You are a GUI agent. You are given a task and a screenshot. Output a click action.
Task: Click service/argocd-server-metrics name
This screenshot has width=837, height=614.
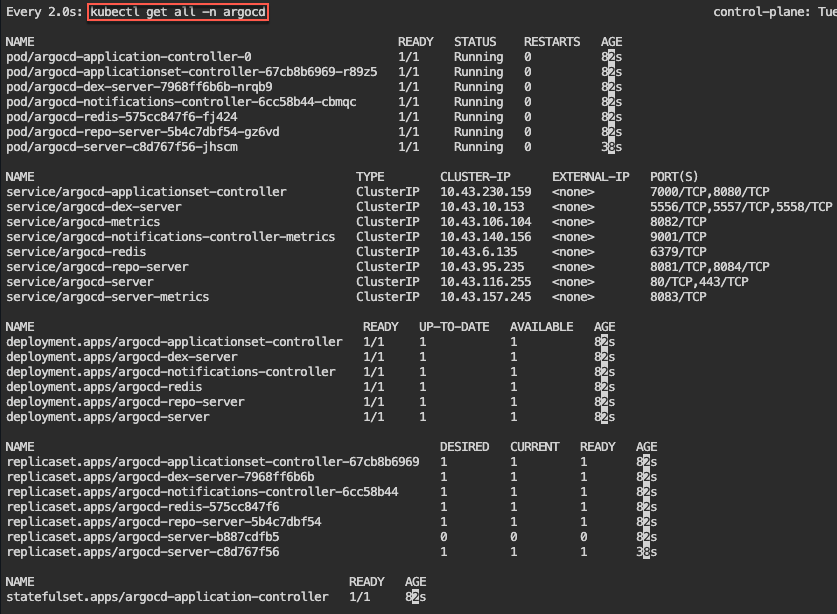point(107,297)
